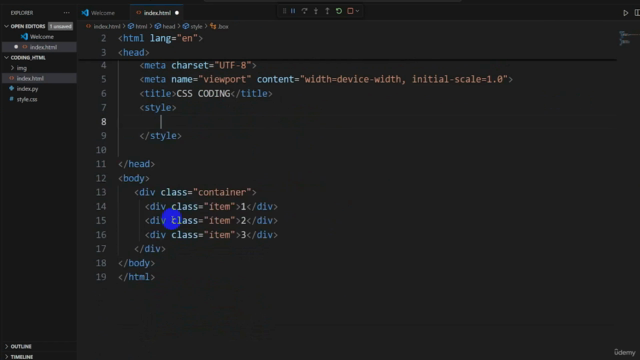
Task: Click the 1 unsaved badge
Action: (60, 26)
